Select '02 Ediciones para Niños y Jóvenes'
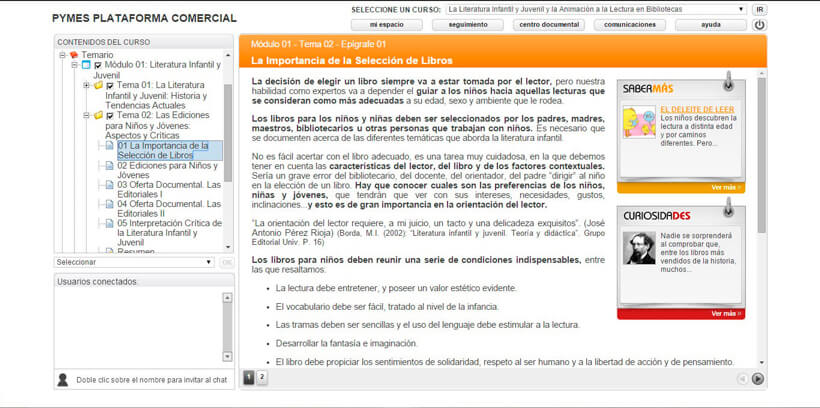This screenshot has width=820, height=408. pos(168,170)
